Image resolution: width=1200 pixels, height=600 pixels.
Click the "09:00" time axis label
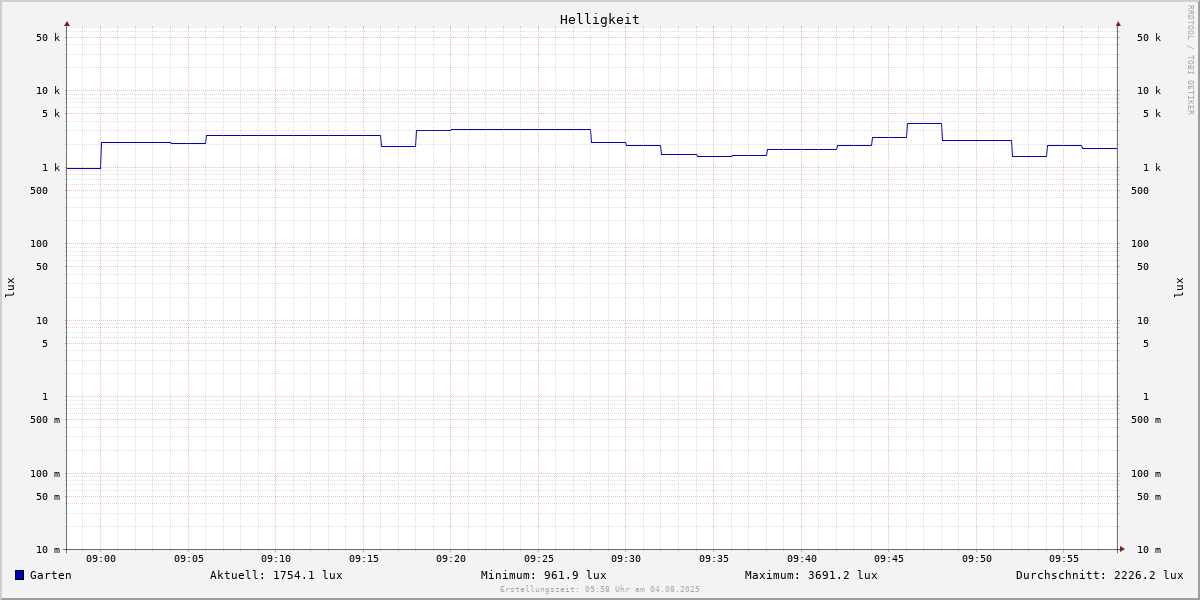point(101,559)
